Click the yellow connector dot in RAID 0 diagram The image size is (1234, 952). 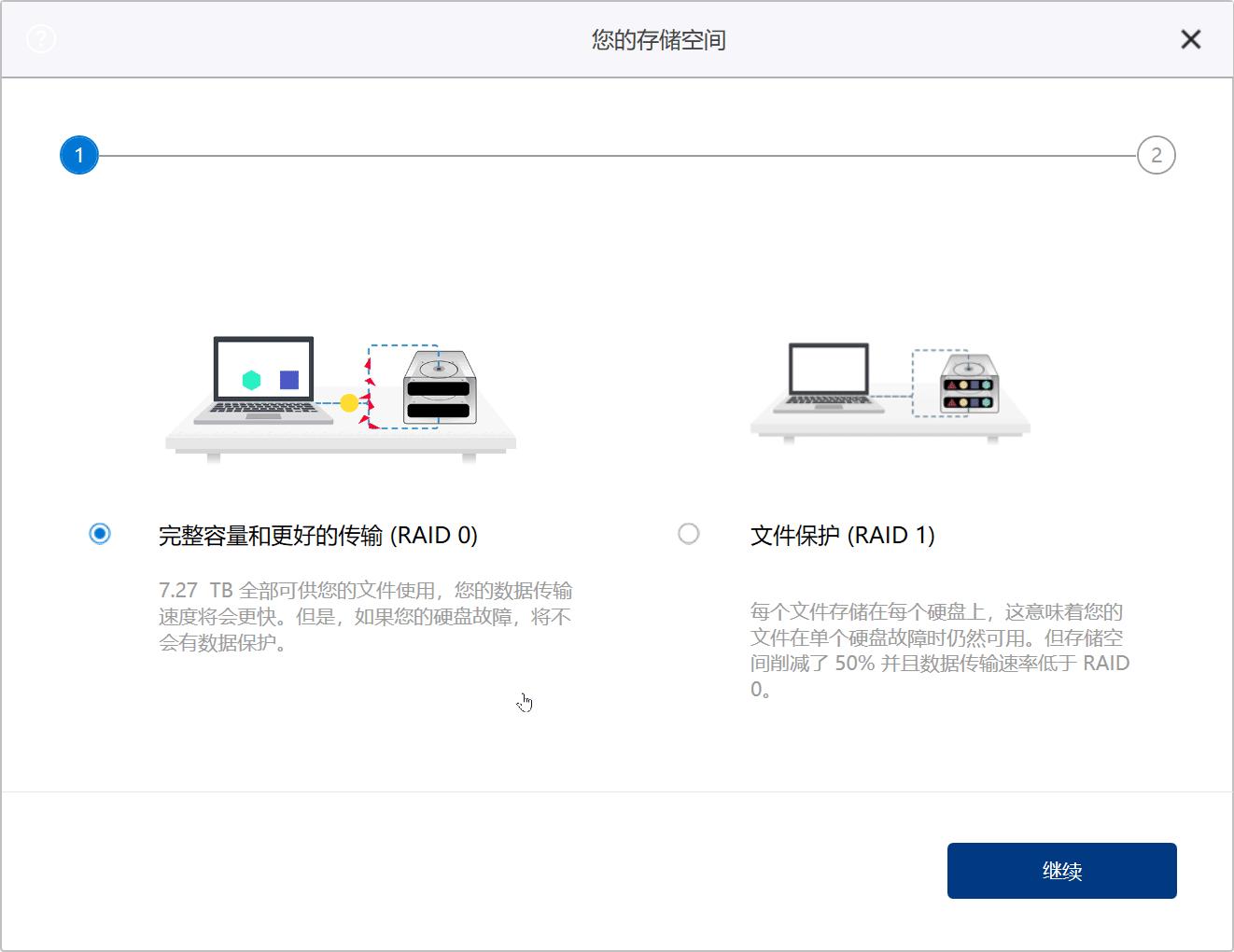347,403
